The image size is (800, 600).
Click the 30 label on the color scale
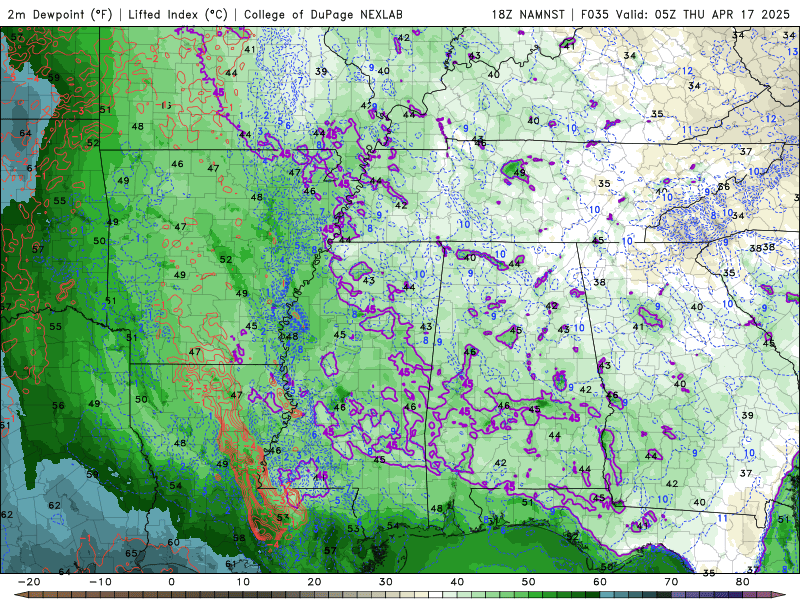click(x=386, y=582)
